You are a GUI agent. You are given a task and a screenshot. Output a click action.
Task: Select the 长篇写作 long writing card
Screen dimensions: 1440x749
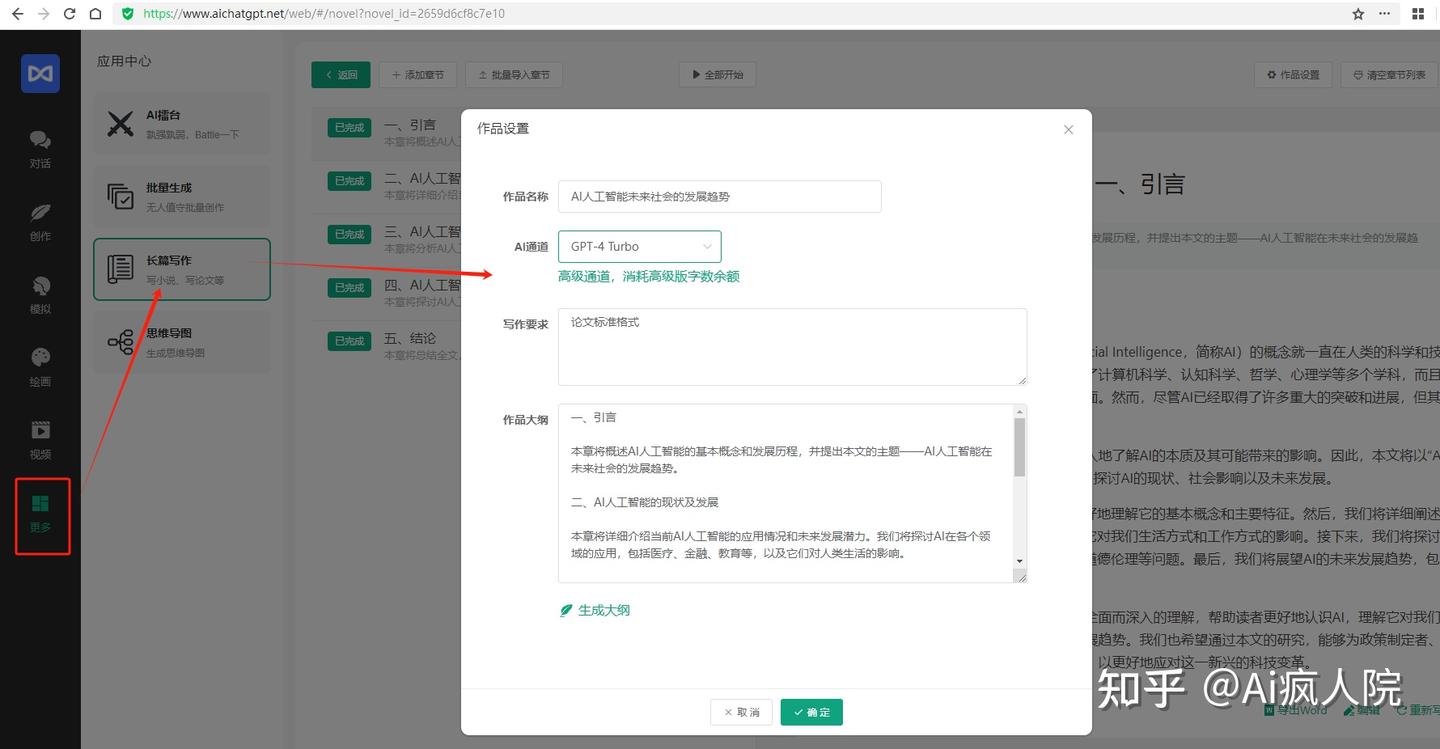182,269
